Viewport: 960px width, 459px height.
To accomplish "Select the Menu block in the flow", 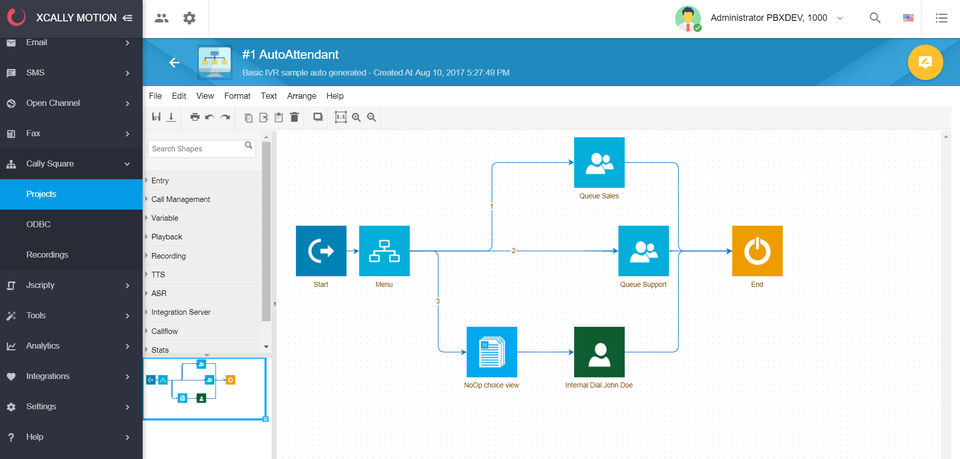I will point(384,251).
